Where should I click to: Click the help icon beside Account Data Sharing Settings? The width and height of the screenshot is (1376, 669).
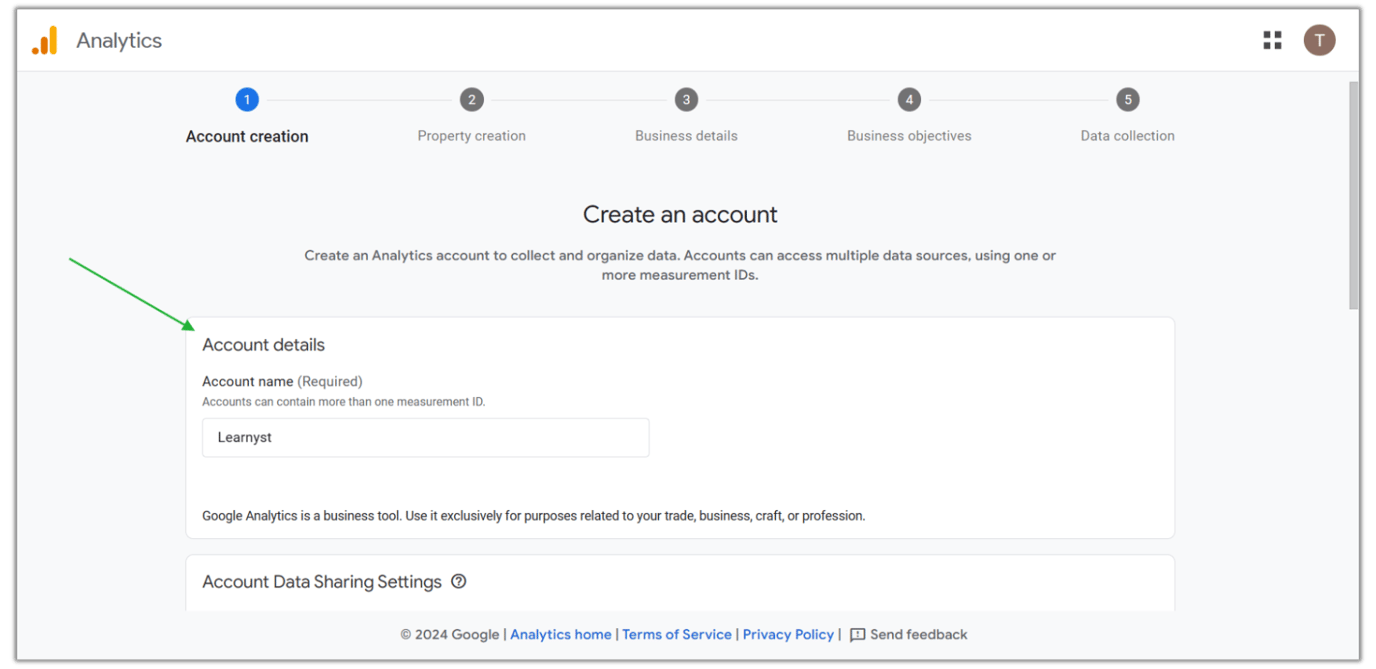tap(459, 581)
